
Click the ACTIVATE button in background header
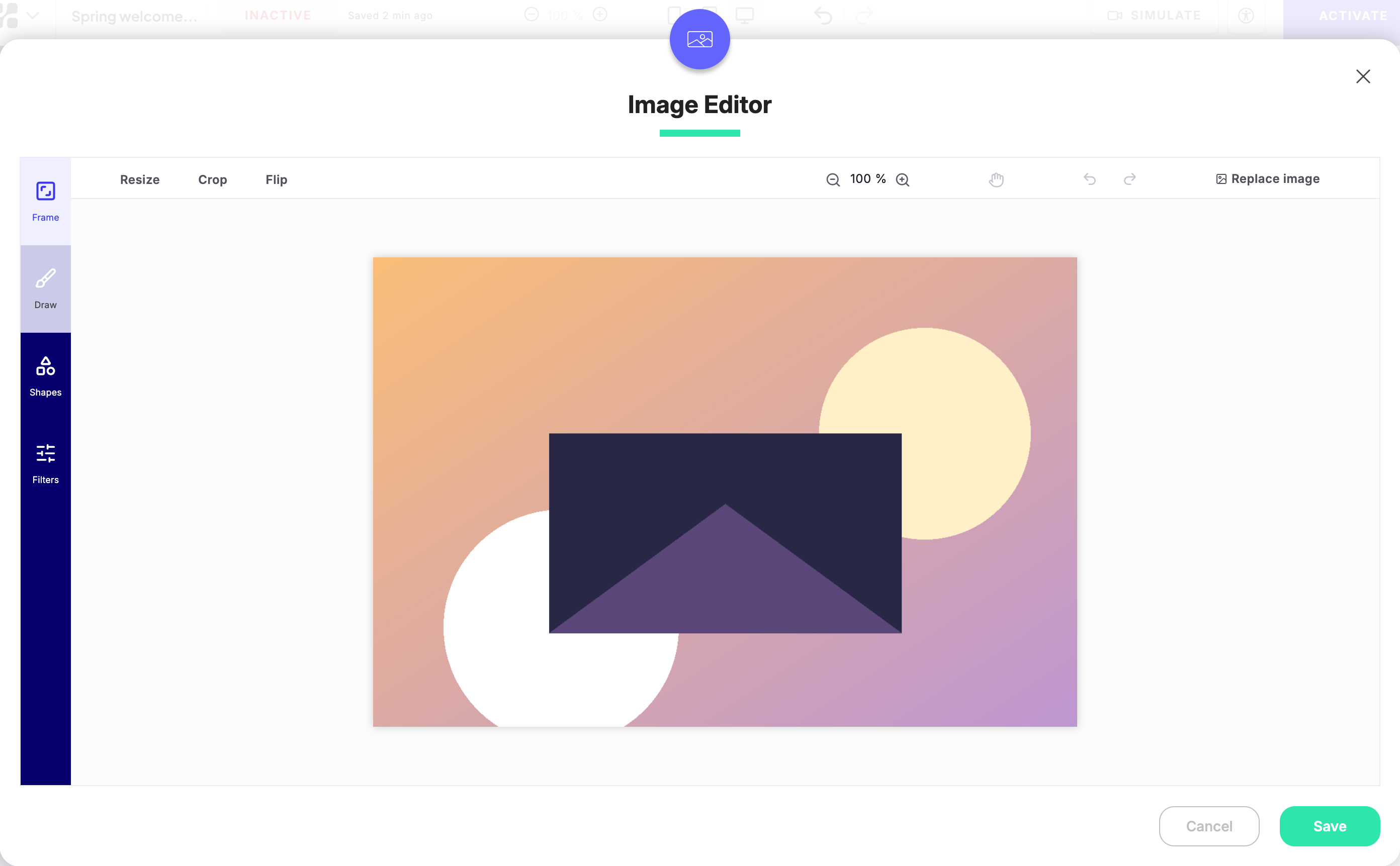point(1352,16)
